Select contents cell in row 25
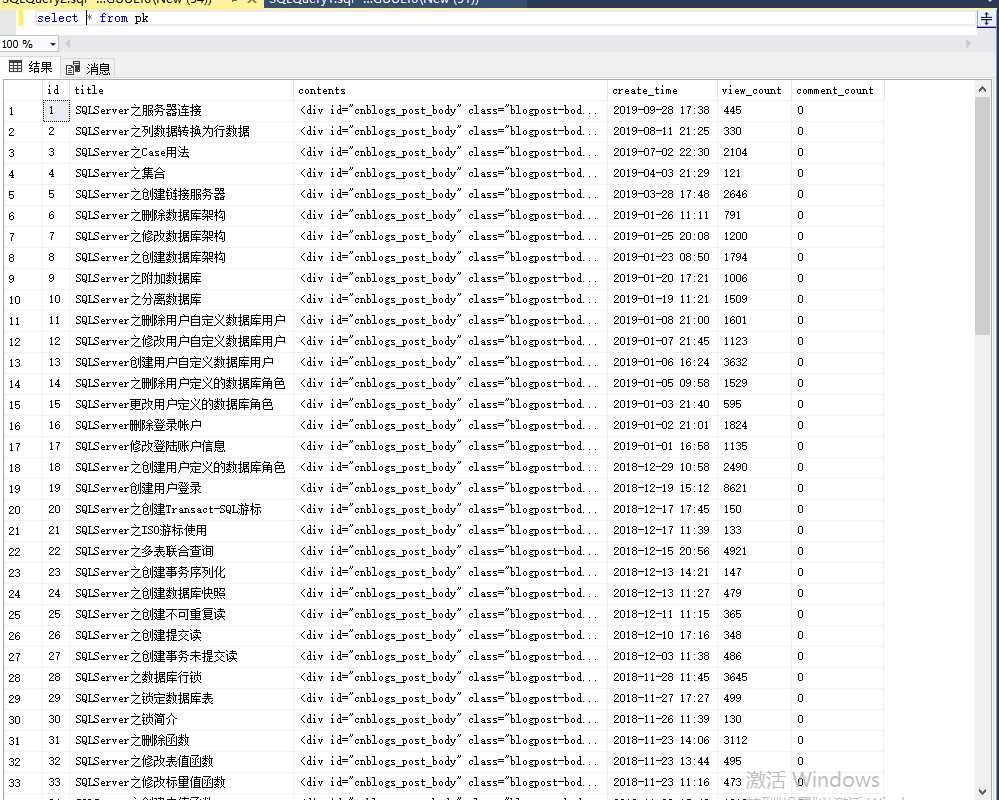This screenshot has width=999, height=800. click(x=450, y=615)
